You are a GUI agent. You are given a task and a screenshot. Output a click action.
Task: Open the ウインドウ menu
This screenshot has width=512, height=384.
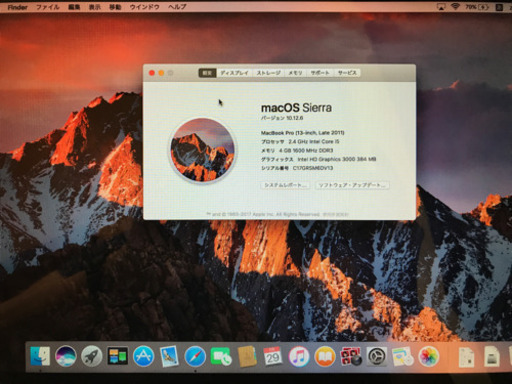tap(144, 7)
